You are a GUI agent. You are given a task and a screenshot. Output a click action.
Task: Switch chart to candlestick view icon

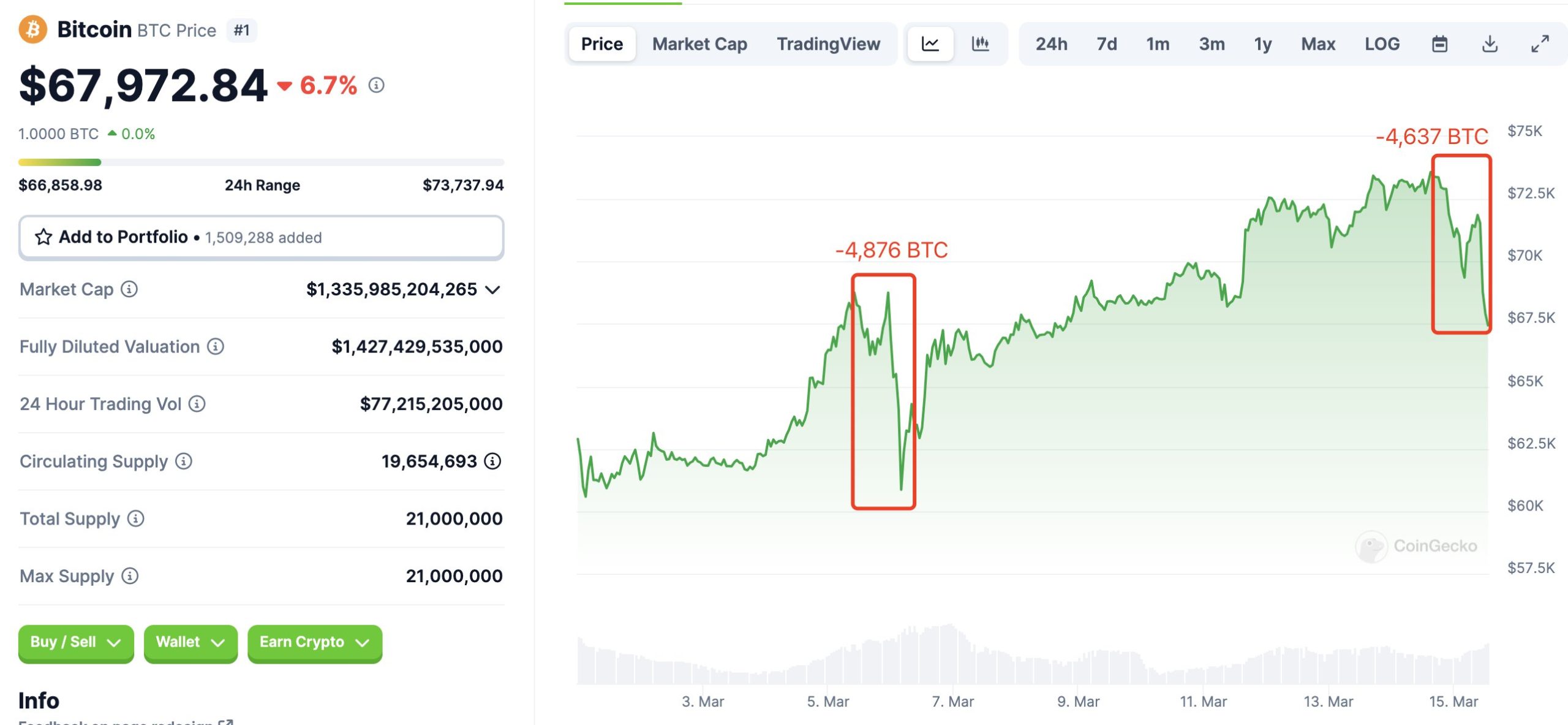[980, 44]
